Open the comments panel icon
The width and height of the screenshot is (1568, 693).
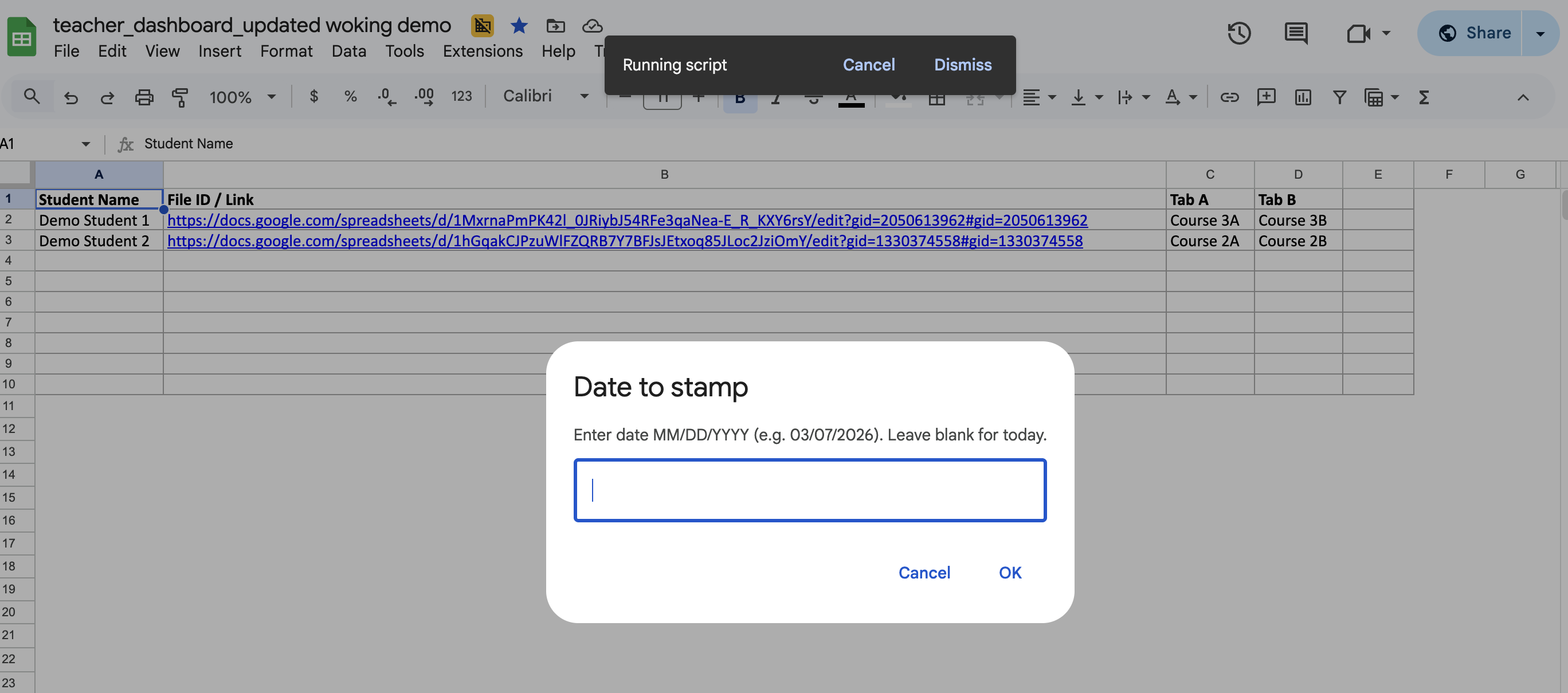click(1296, 33)
